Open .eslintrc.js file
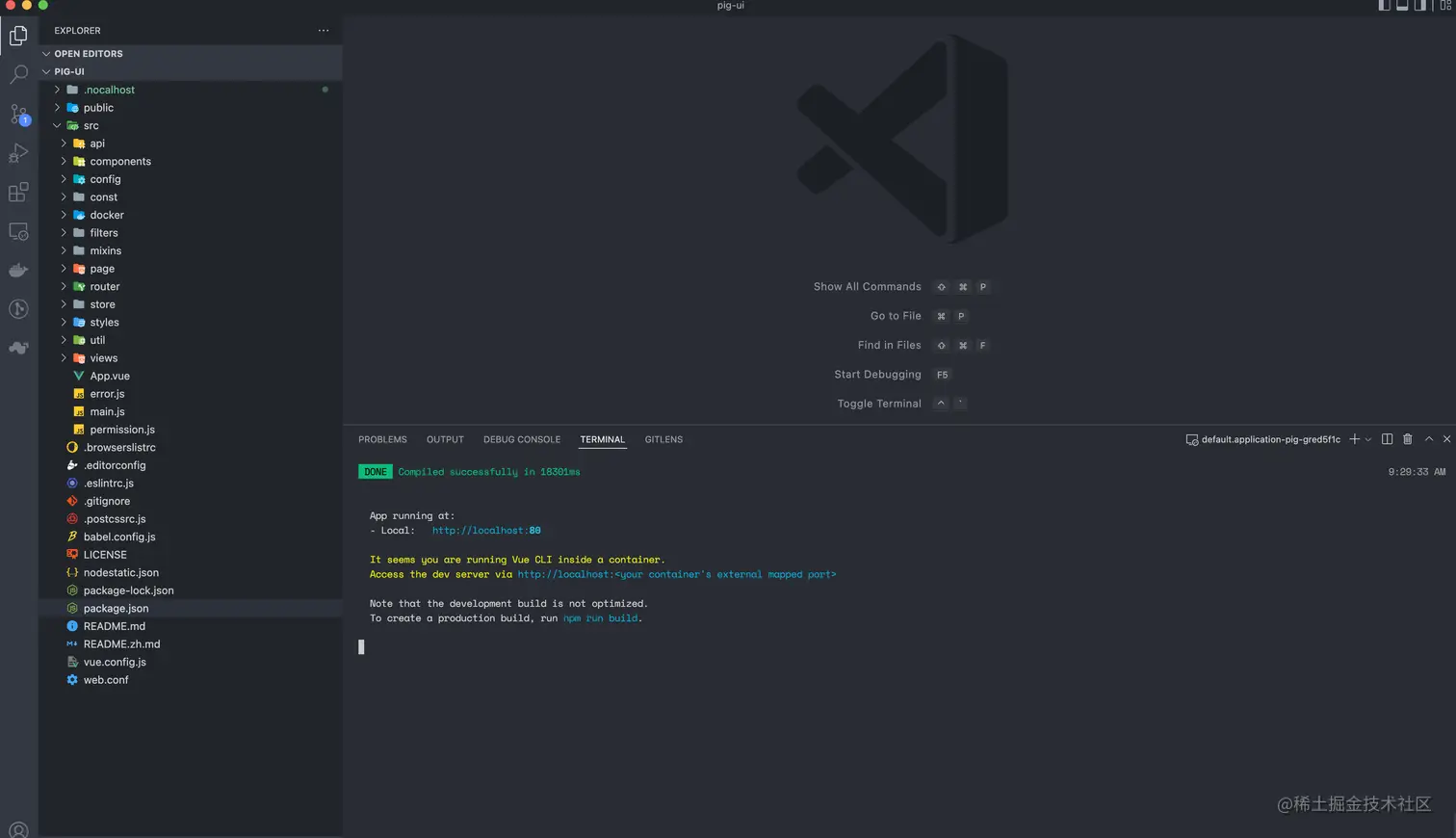Image resolution: width=1456 pixels, height=838 pixels. 191,484
